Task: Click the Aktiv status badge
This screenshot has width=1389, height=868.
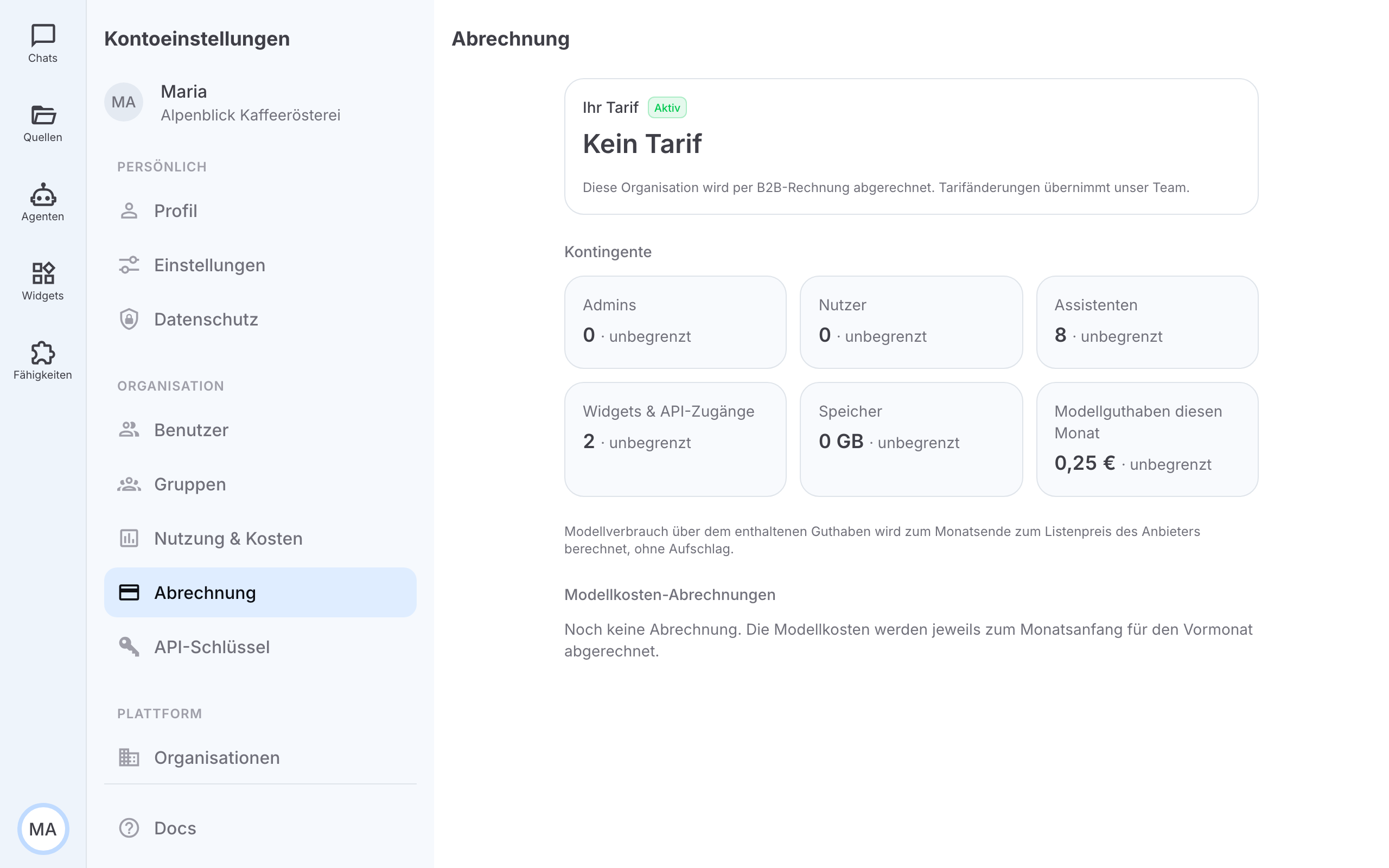Action: [x=667, y=107]
